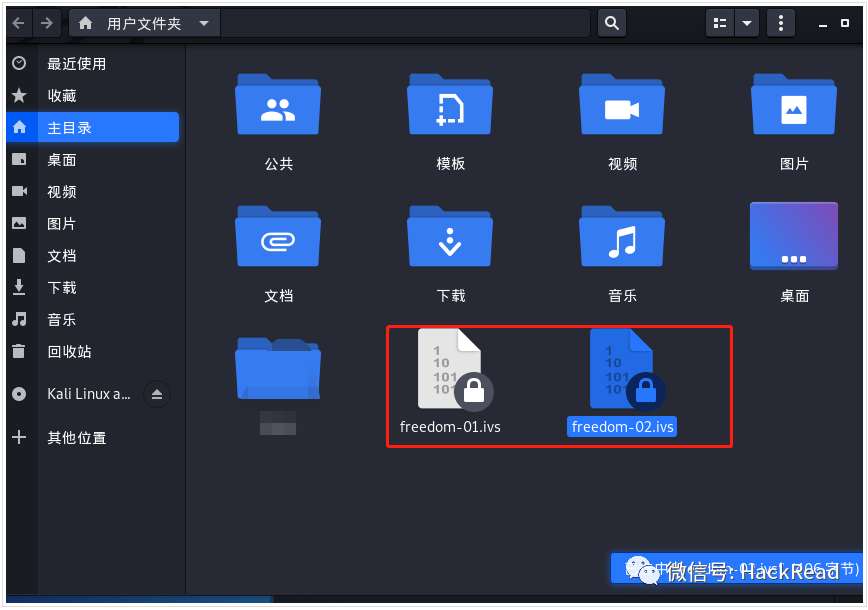Expand the 用户文件夹 path dropdown

204,23
